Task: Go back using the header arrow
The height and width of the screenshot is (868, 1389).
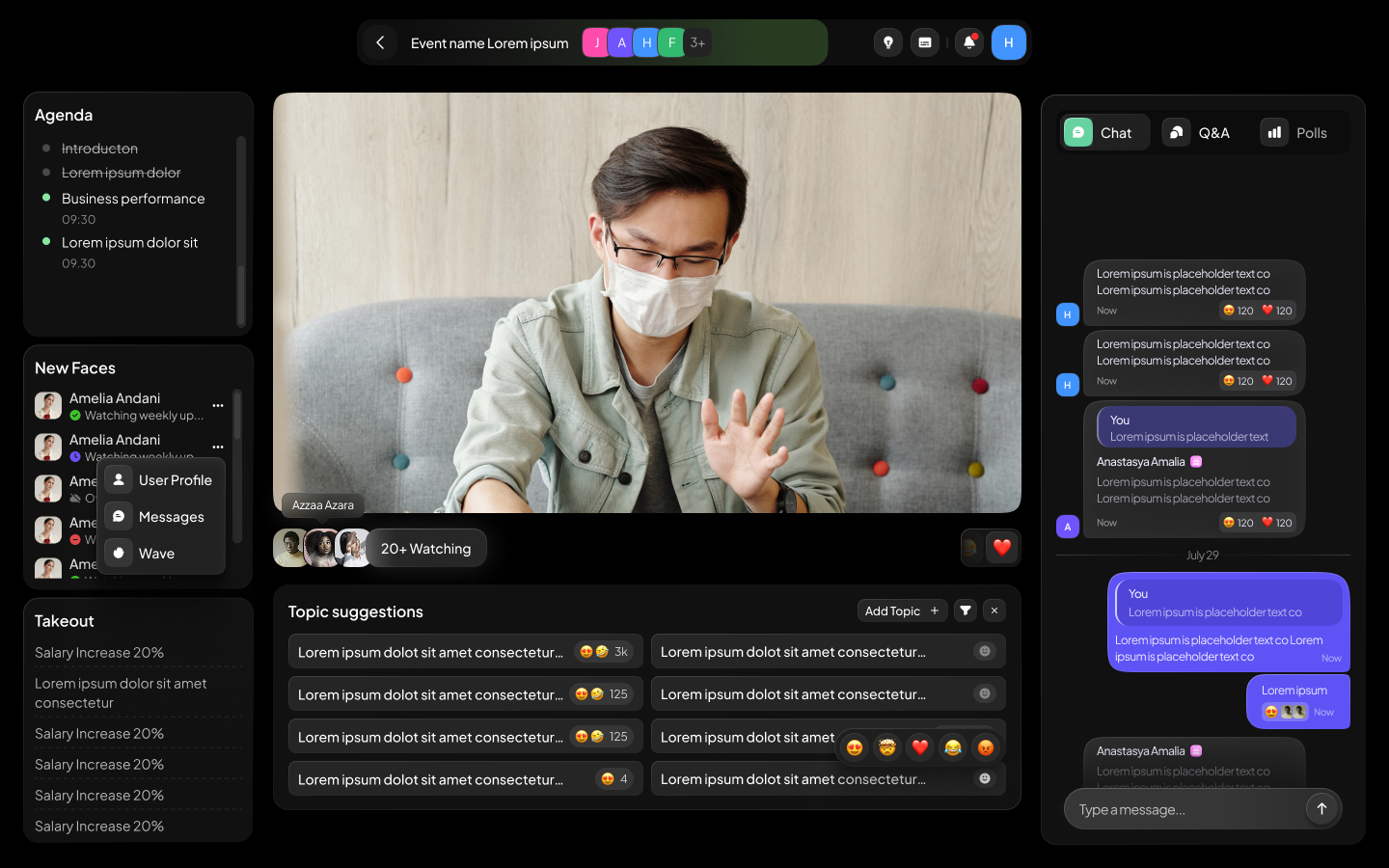Action: point(380,42)
